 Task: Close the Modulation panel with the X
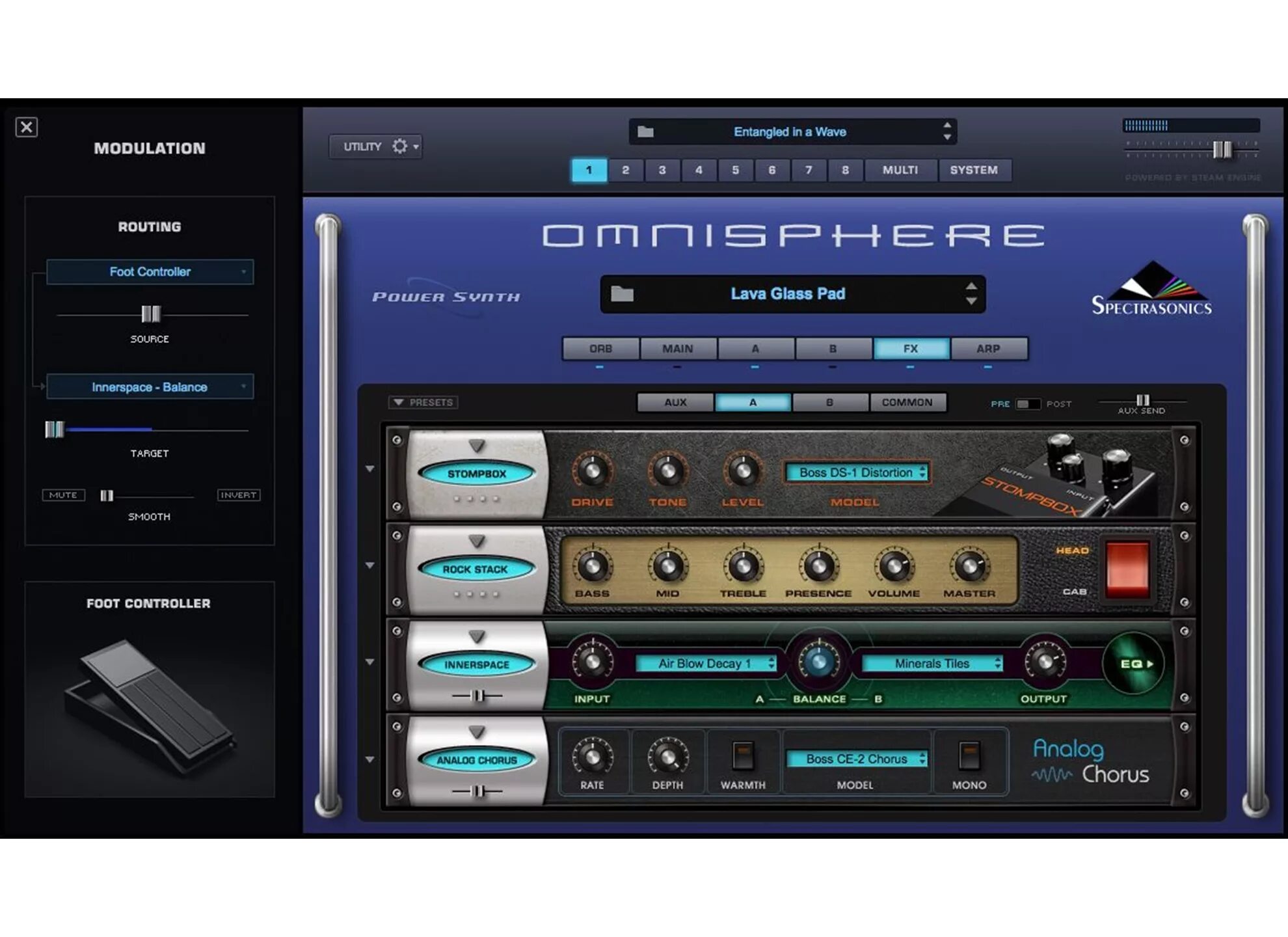click(x=27, y=127)
